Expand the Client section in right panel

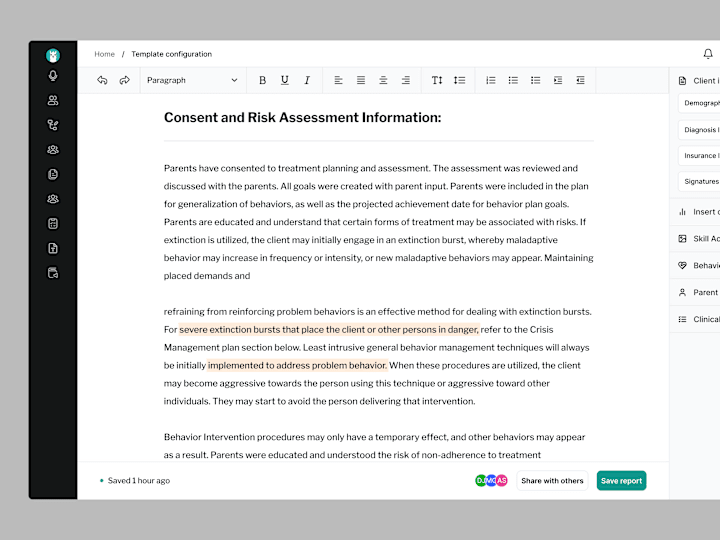(x=699, y=81)
